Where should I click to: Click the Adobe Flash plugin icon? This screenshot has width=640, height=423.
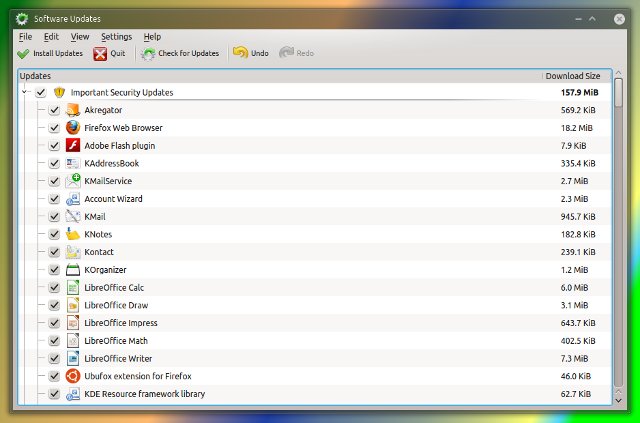pyautogui.click(x=73, y=146)
